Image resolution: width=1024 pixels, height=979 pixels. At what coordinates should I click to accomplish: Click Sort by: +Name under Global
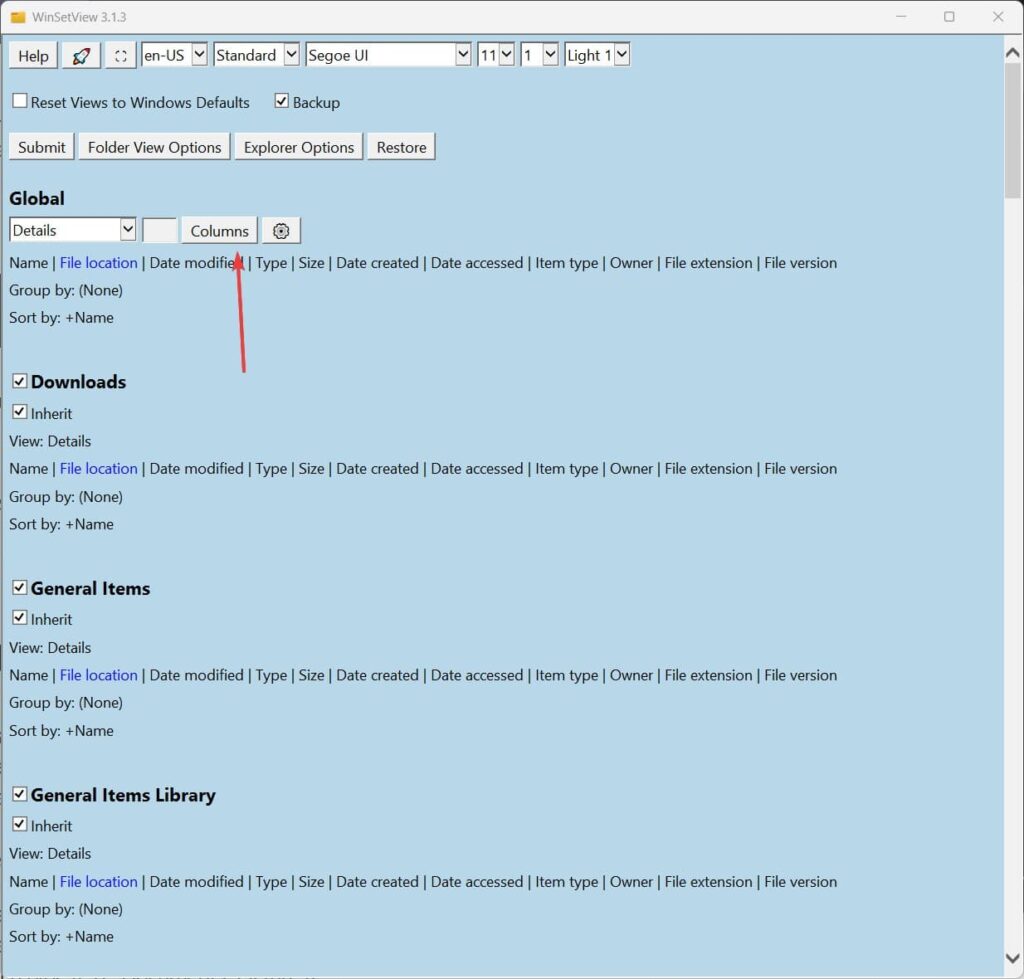[x=61, y=317]
